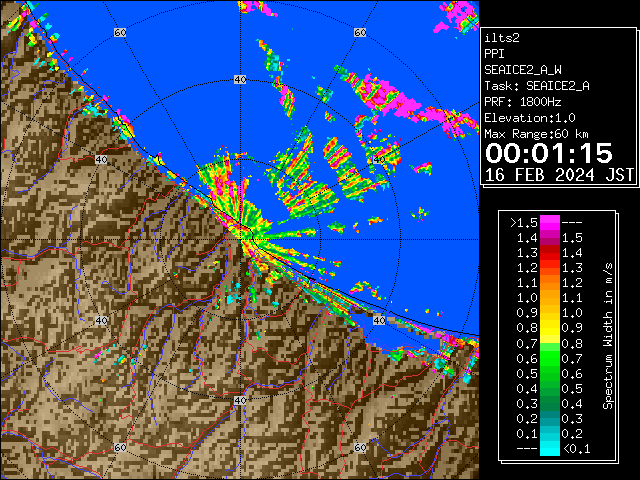Click the 'Task: SEAICE2_A' line
Image resolution: width=640 pixels, height=480 pixels.
(x=537, y=86)
